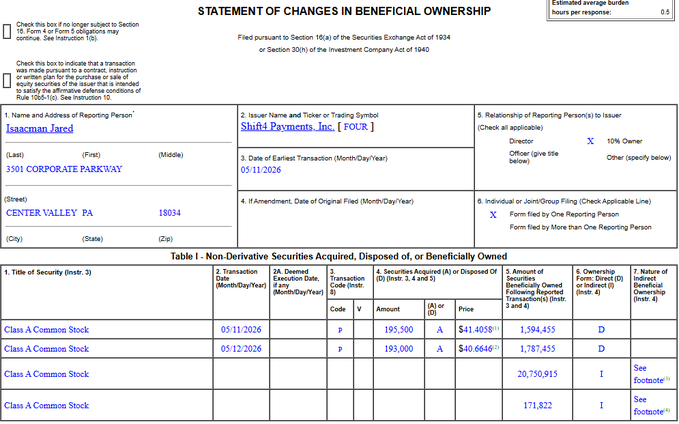Select the zip code 18034
679x424 pixels.
pos(169,213)
